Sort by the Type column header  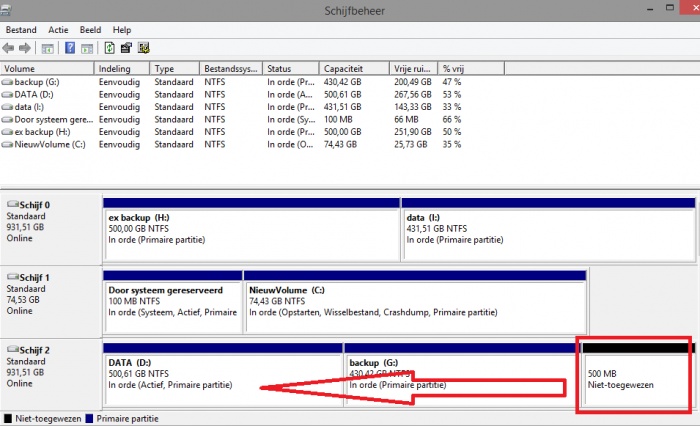point(175,69)
